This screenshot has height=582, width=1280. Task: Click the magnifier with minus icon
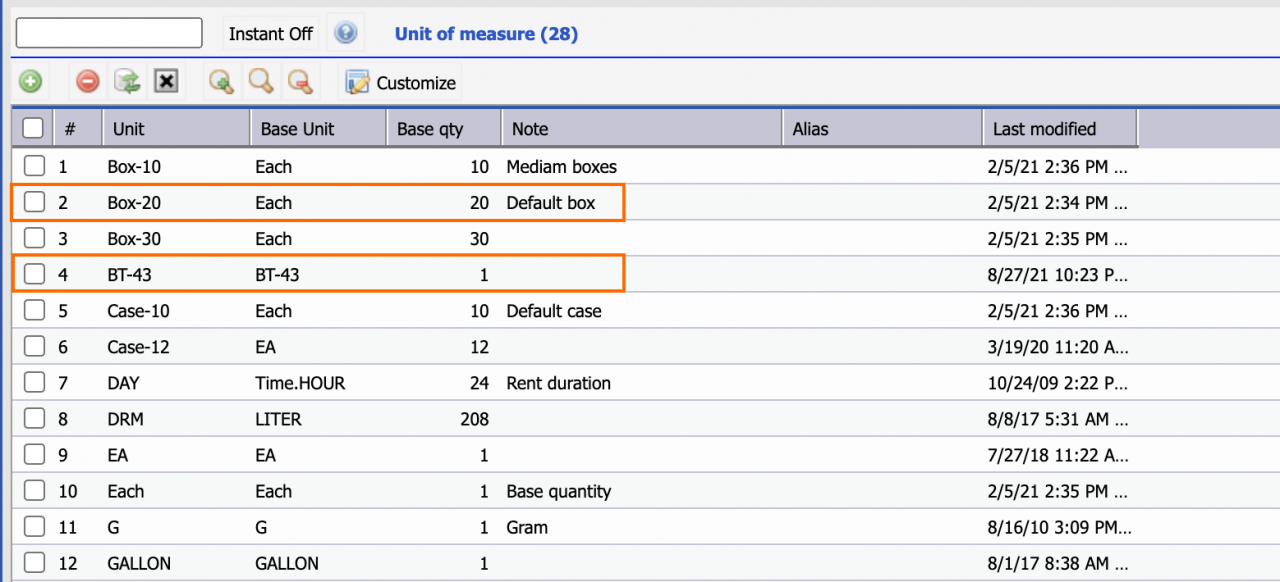point(300,82)
